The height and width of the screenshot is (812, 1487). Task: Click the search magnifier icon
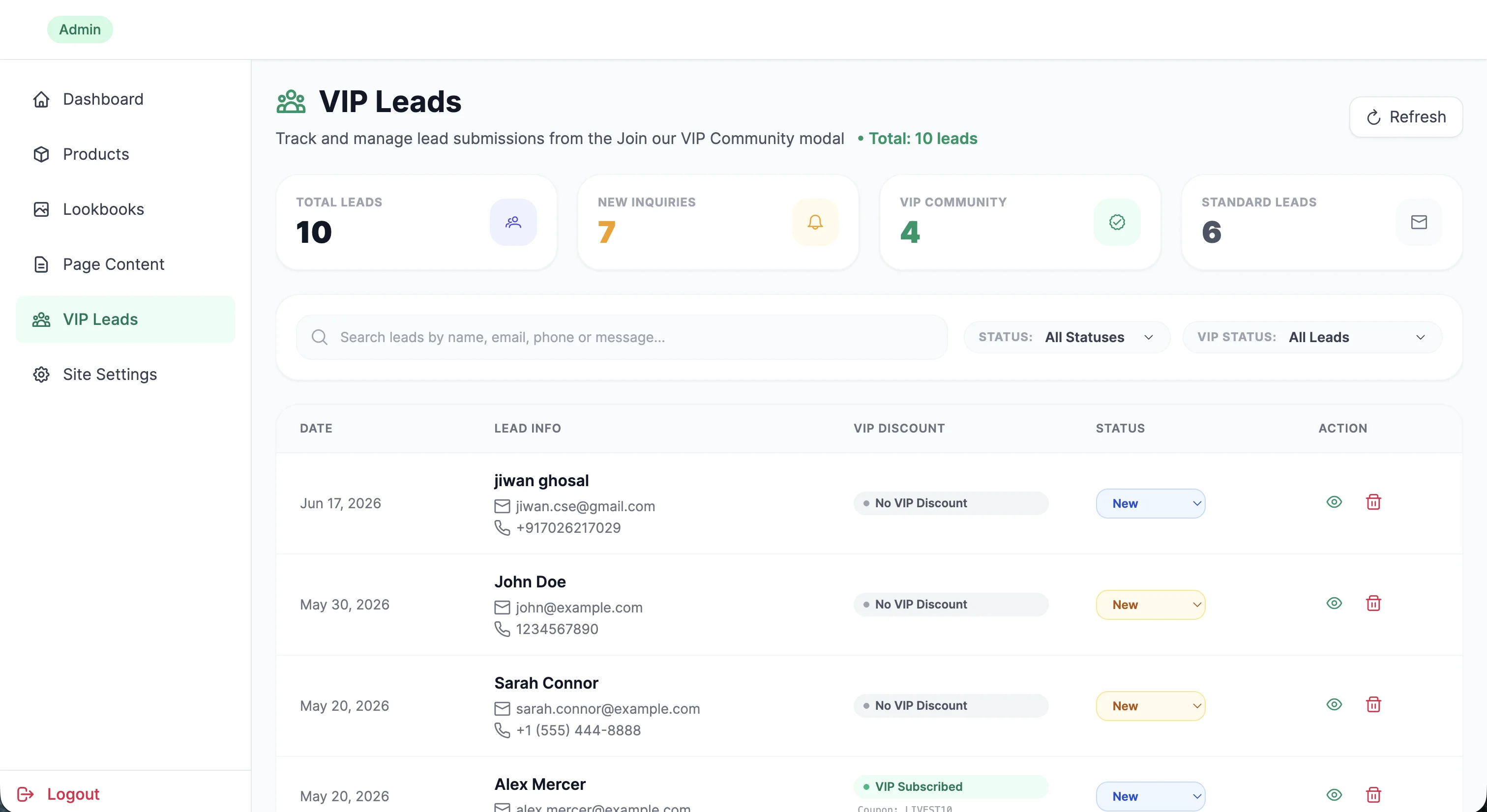[x=319, y=337]
